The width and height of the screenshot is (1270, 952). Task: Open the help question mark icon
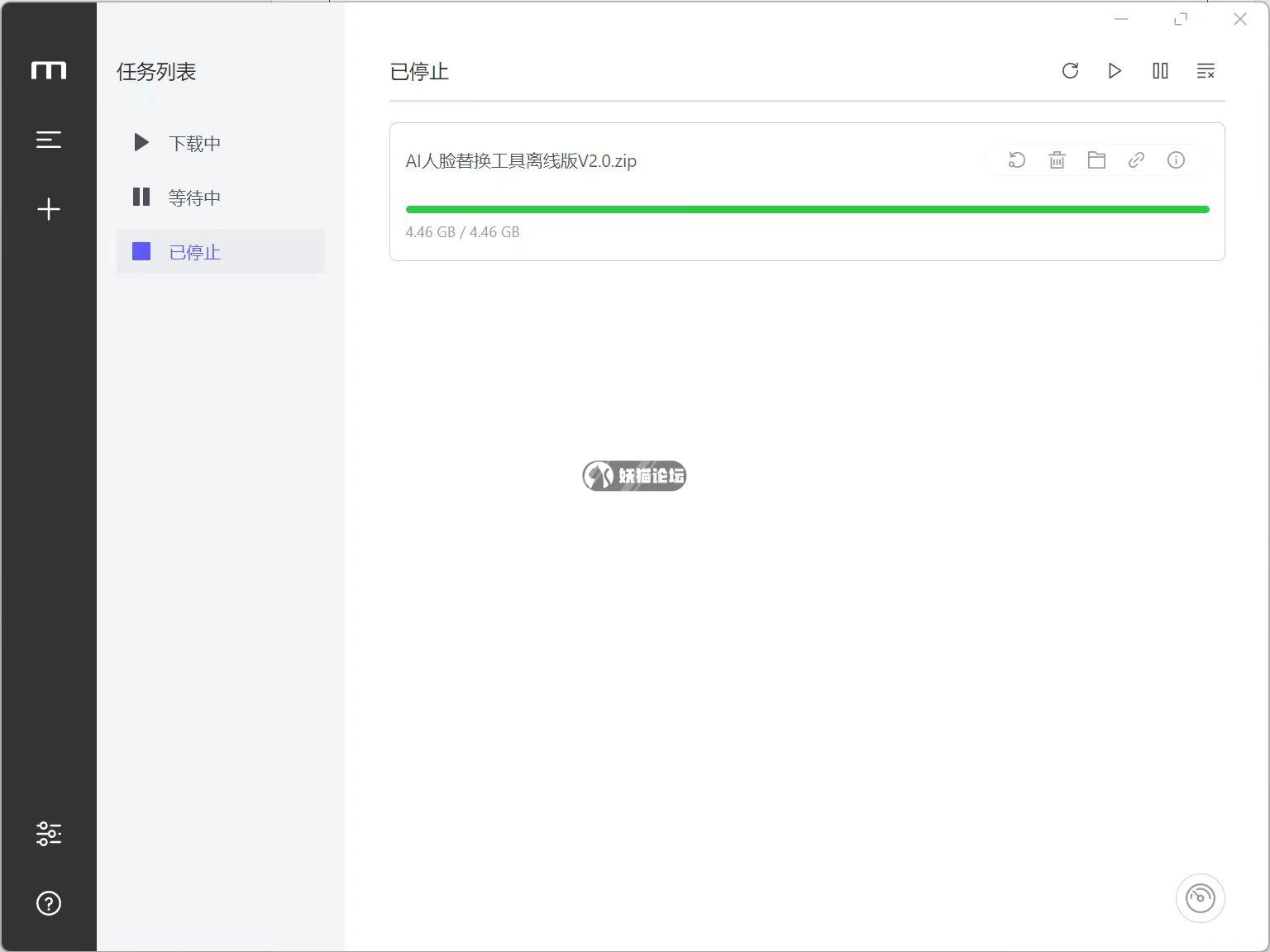point(49,903)
